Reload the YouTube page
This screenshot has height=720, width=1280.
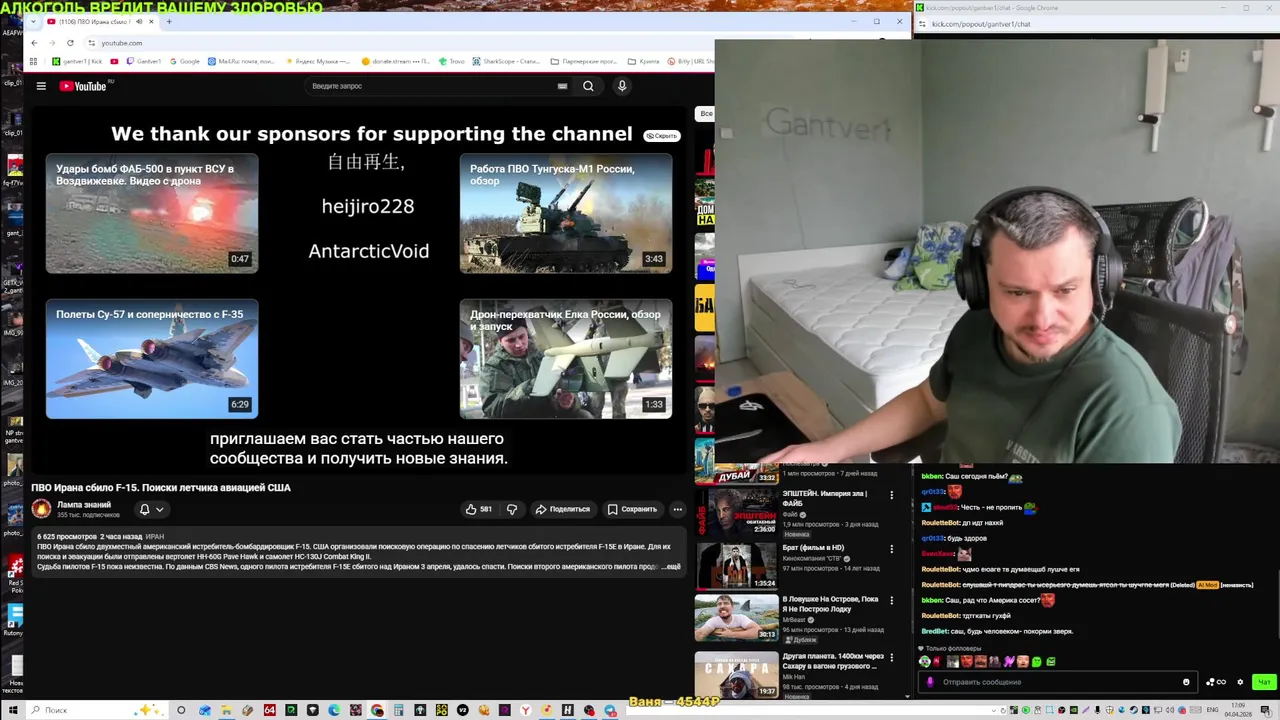70,43
